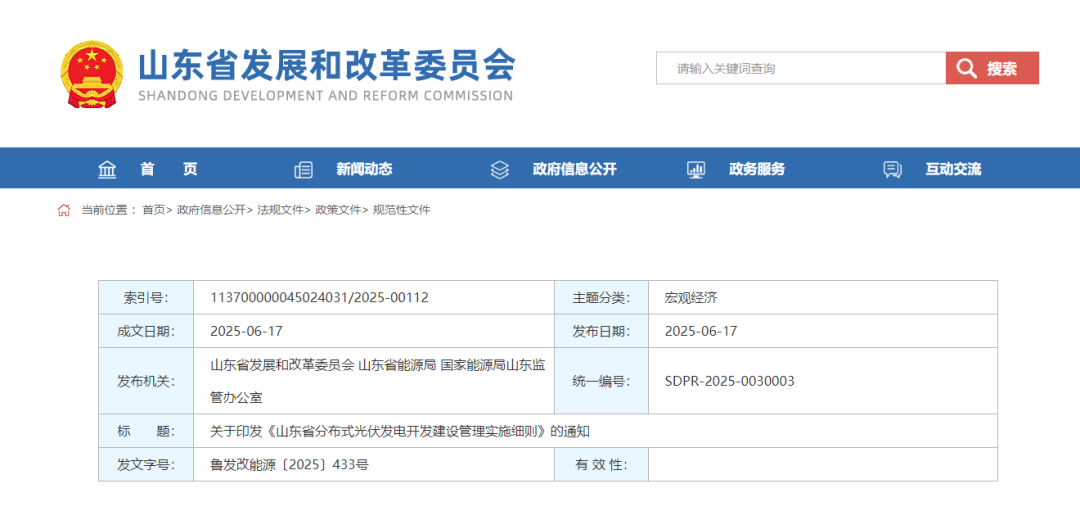Open the 政务服务 navigation menu item
This screenshot has width=1080, height=511.
(757, 169)
